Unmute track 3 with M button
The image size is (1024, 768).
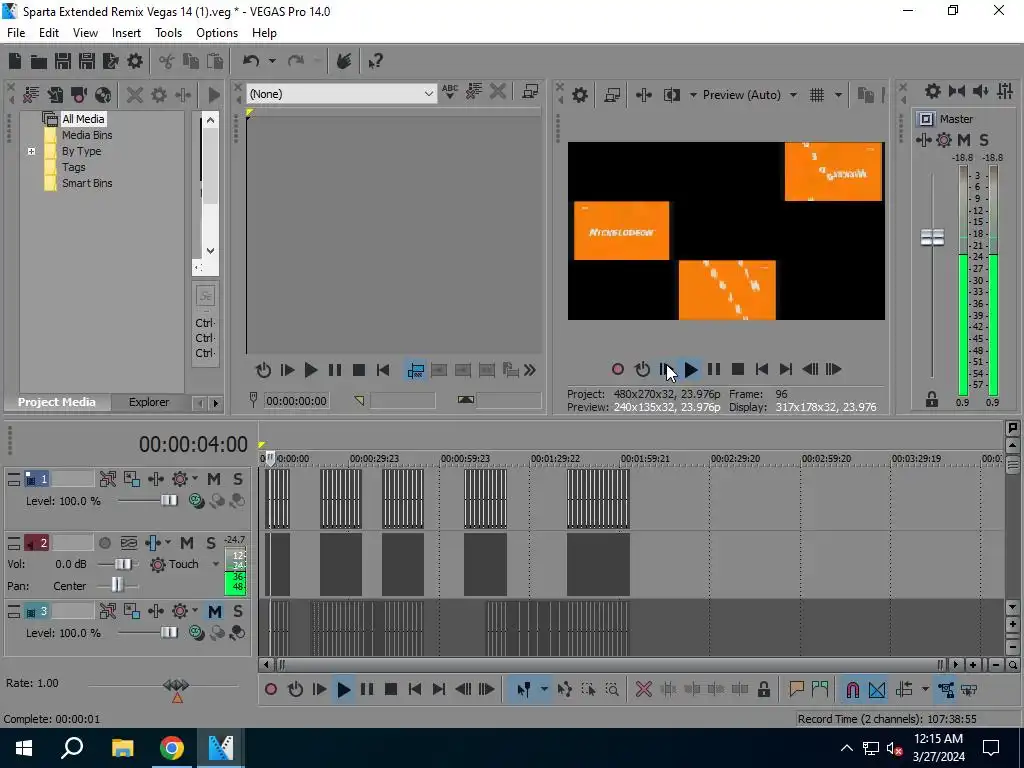[x=215, y=612]
